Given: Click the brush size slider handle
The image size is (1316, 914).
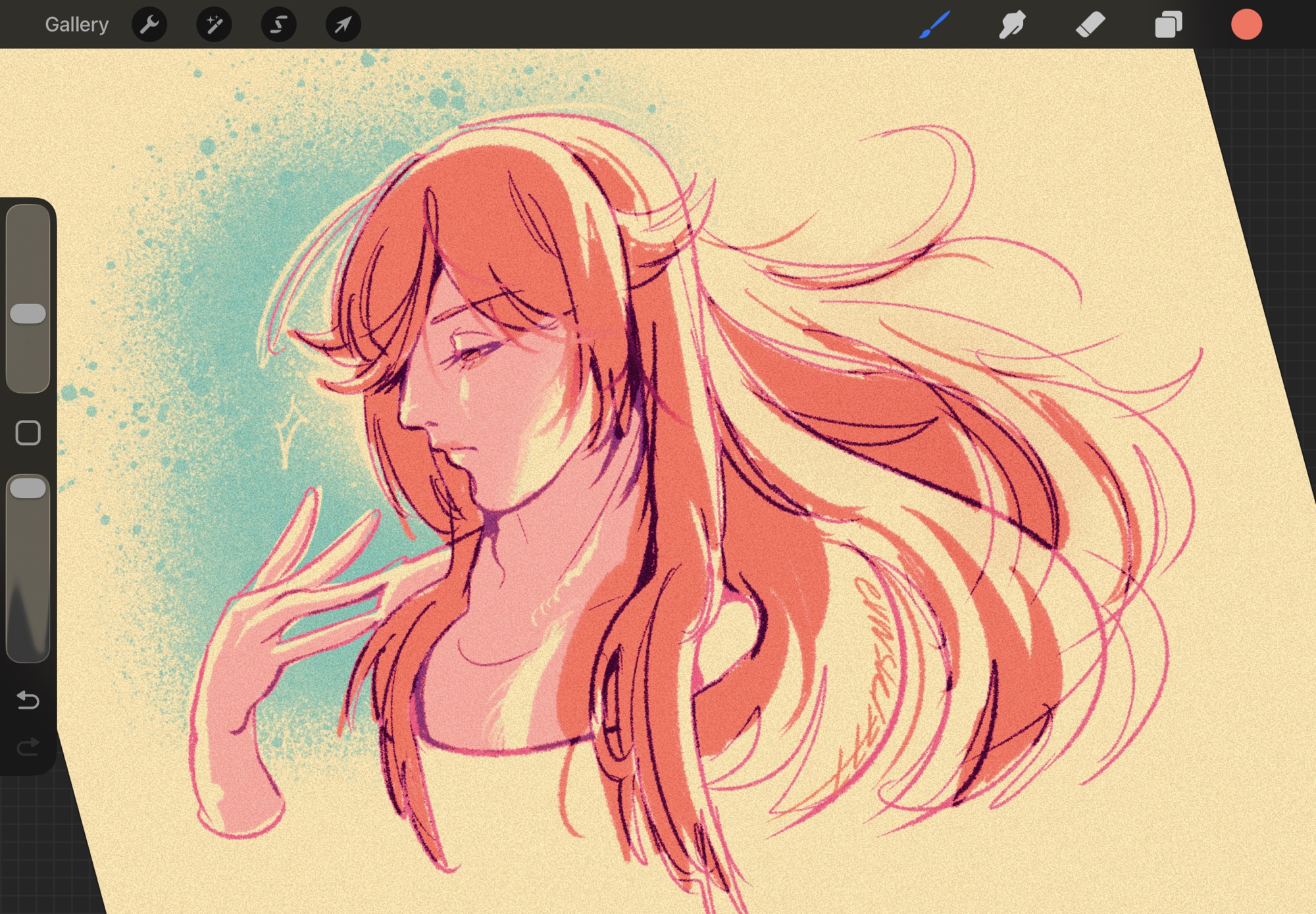Looking at the screenshot, I should [x=28, y=314].
